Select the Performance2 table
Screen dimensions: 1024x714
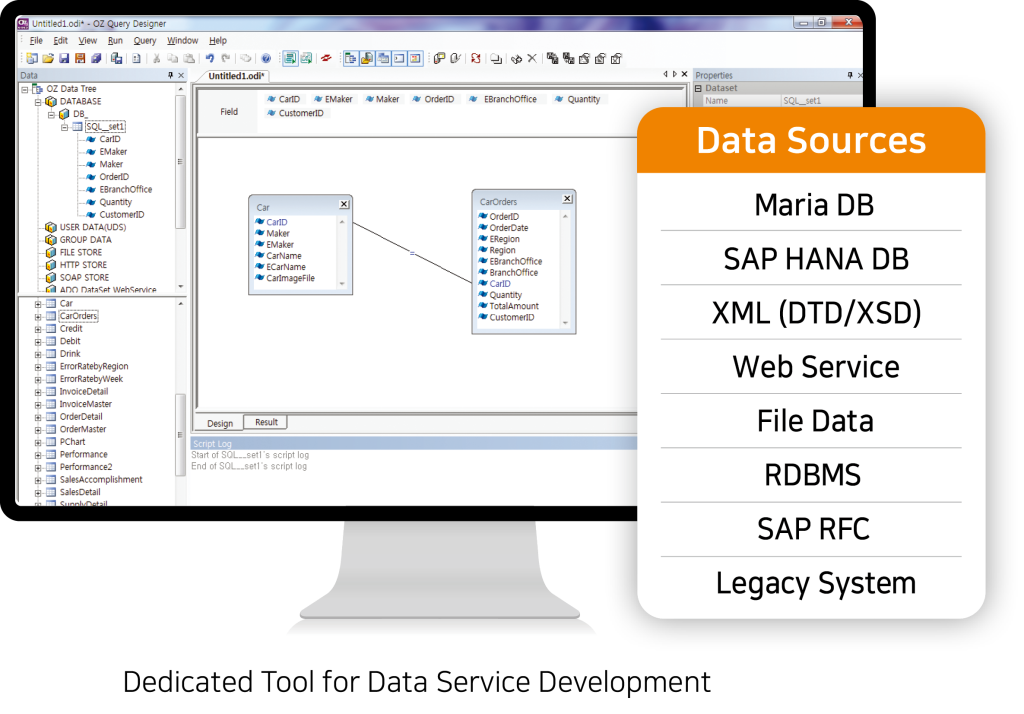(x=86, y=467)
